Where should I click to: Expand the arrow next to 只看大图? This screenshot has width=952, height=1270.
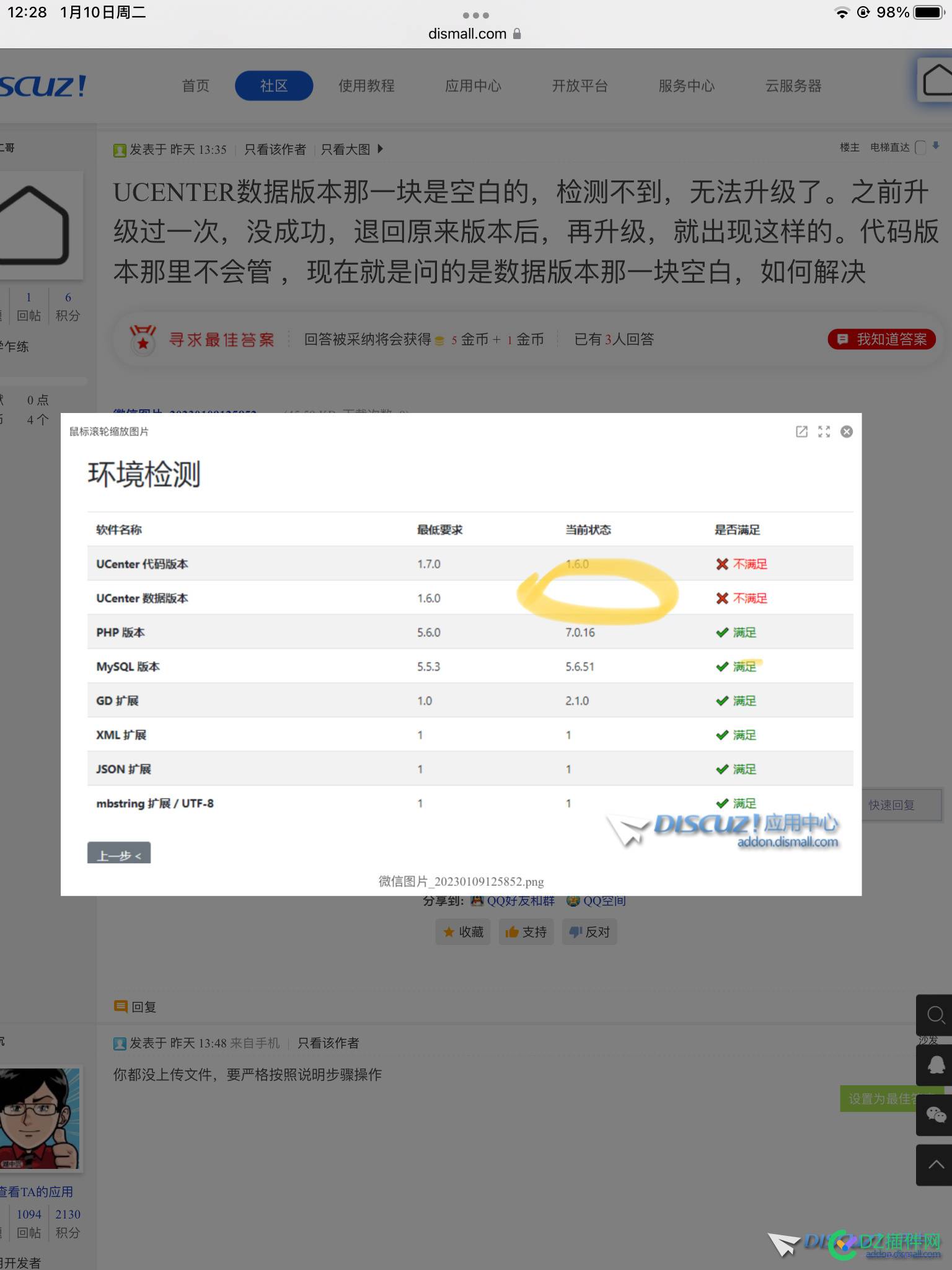point(380,149)
